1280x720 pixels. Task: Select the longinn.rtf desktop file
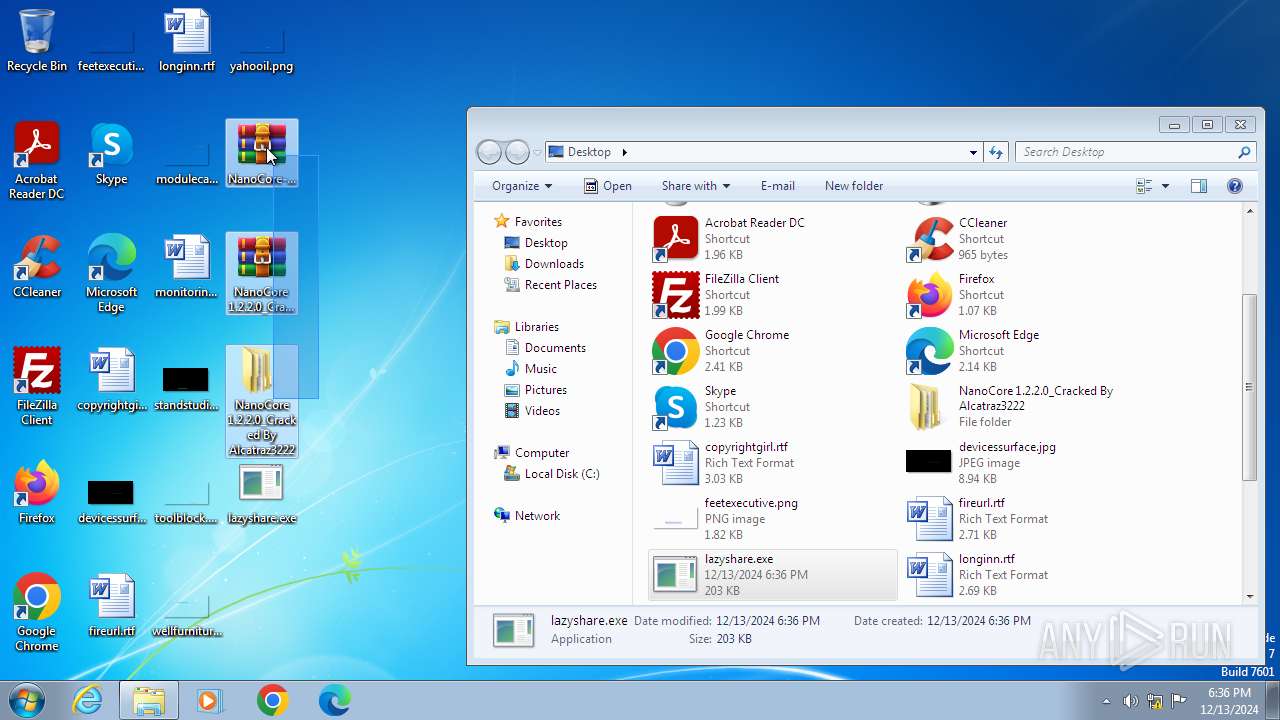click(x=187, y=41)
